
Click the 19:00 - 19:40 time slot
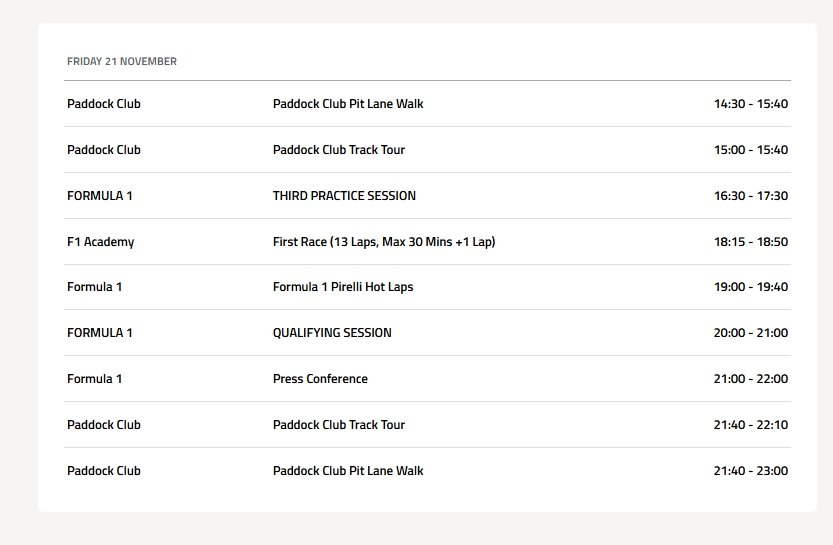(750, 287)
